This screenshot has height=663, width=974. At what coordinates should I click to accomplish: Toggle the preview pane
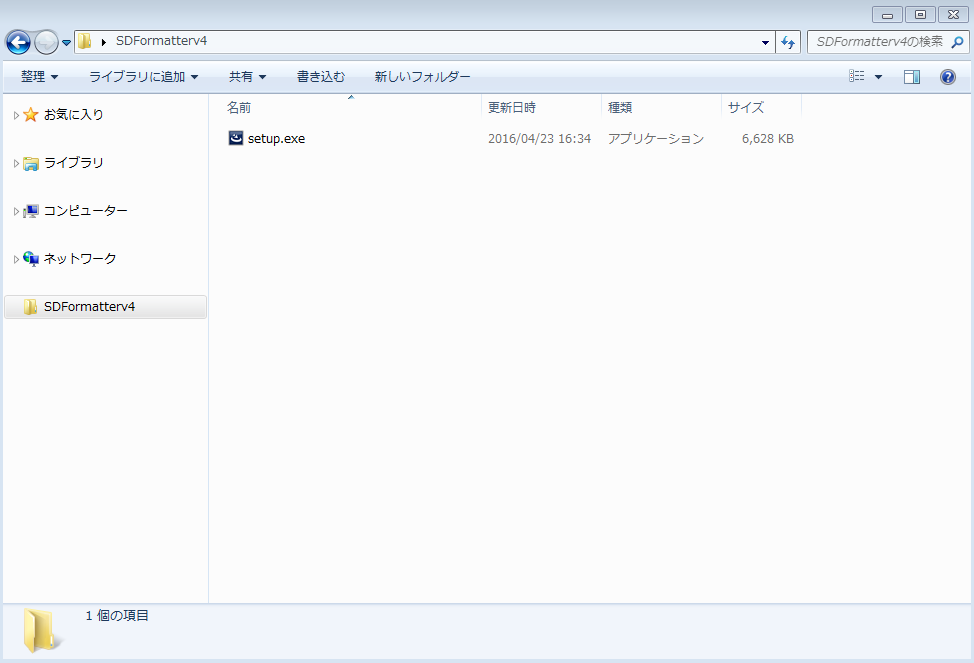point(912,76)
